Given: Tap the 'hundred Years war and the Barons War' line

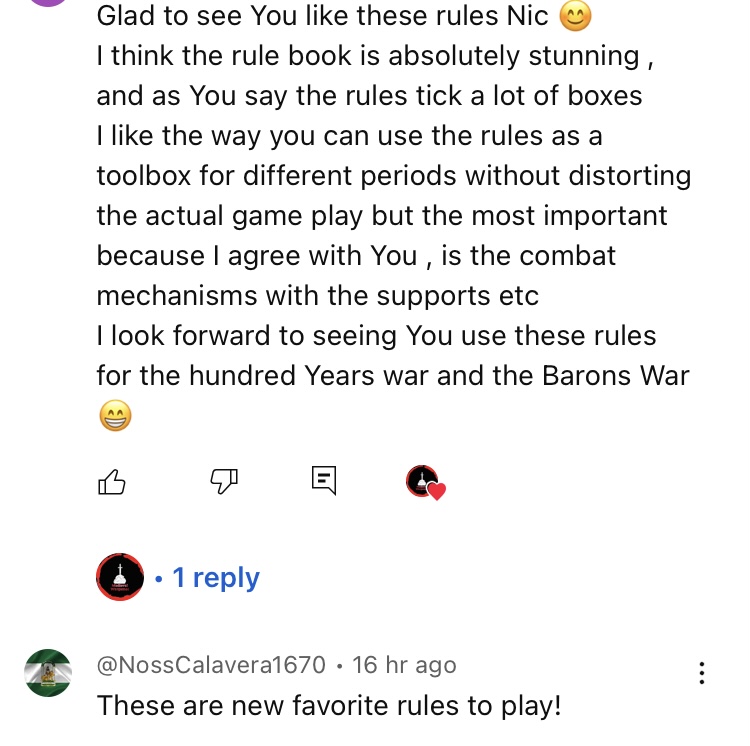Looking at the screenshot, I should 393,375.
